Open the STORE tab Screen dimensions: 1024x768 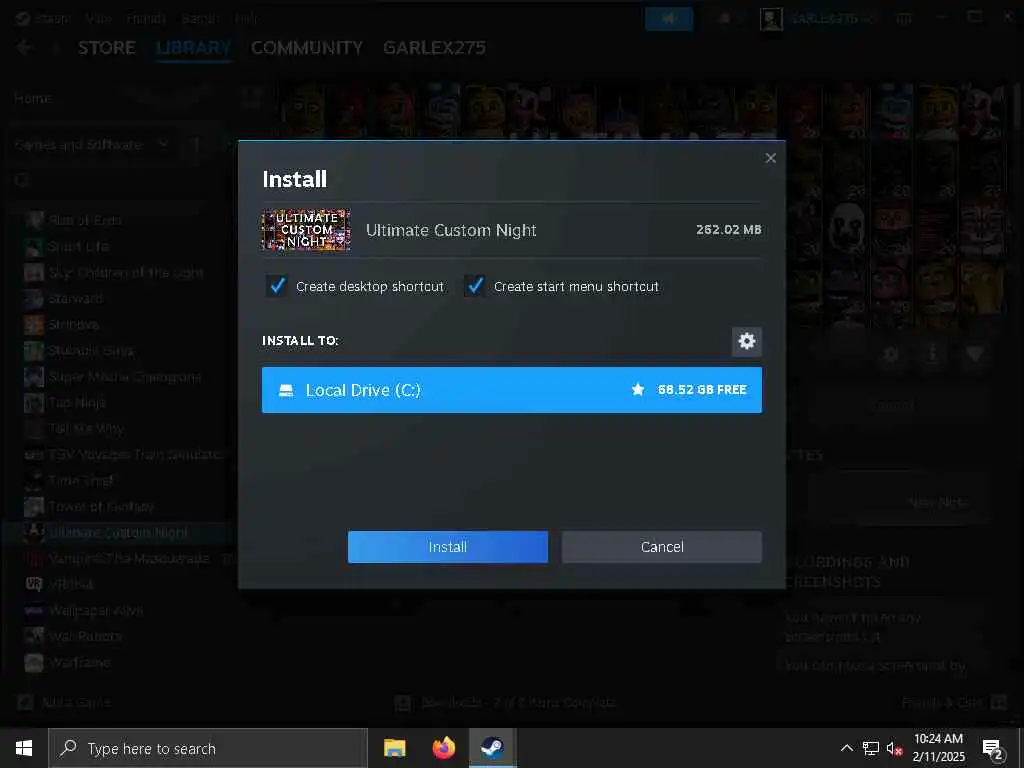(x=106, y=48)
